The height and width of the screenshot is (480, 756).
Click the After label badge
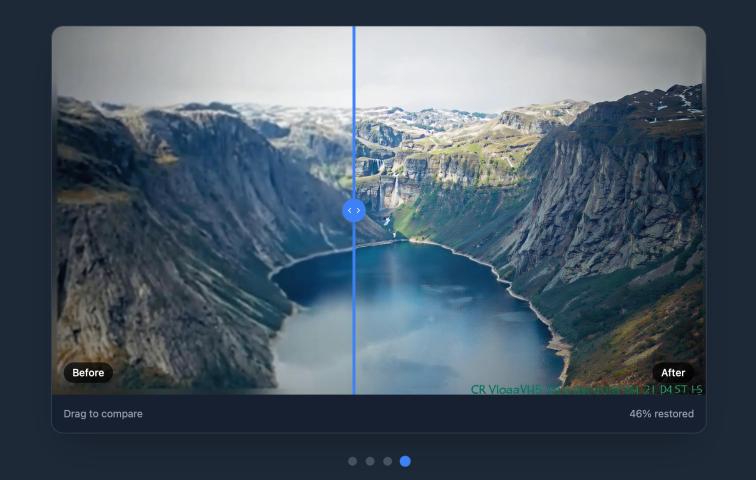pos(673,373)
